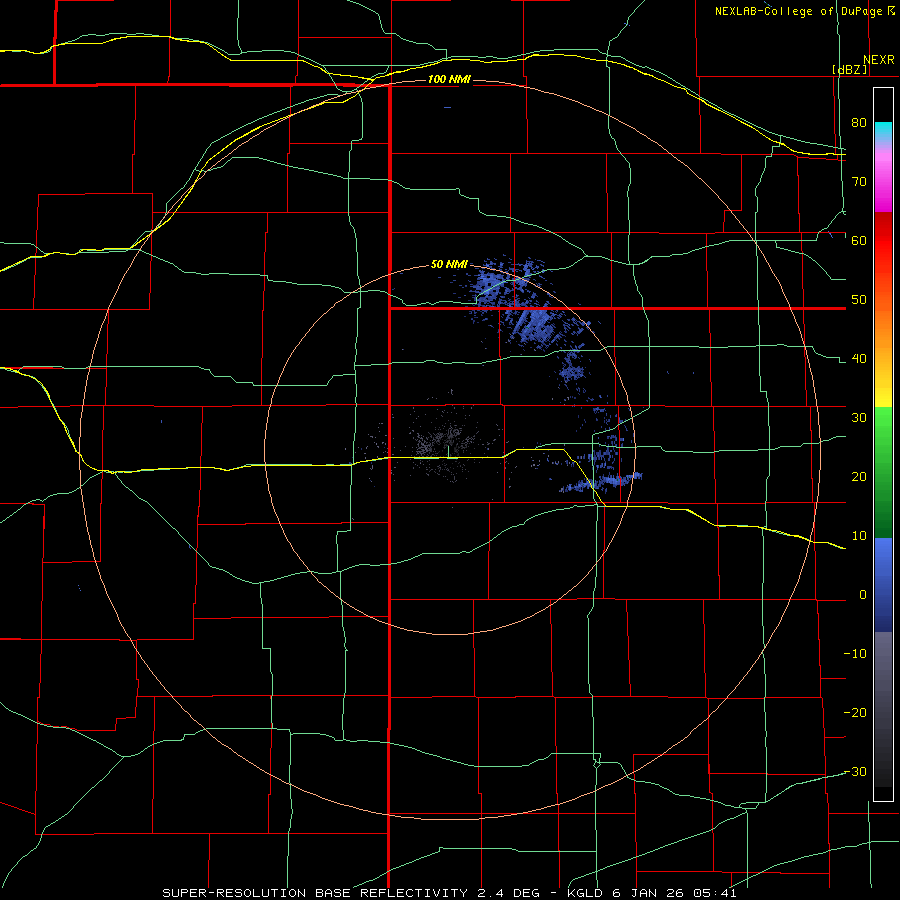This screenshot has height=900, width=900.
Task: Click the [dBZ] units label
Action: 849,69
